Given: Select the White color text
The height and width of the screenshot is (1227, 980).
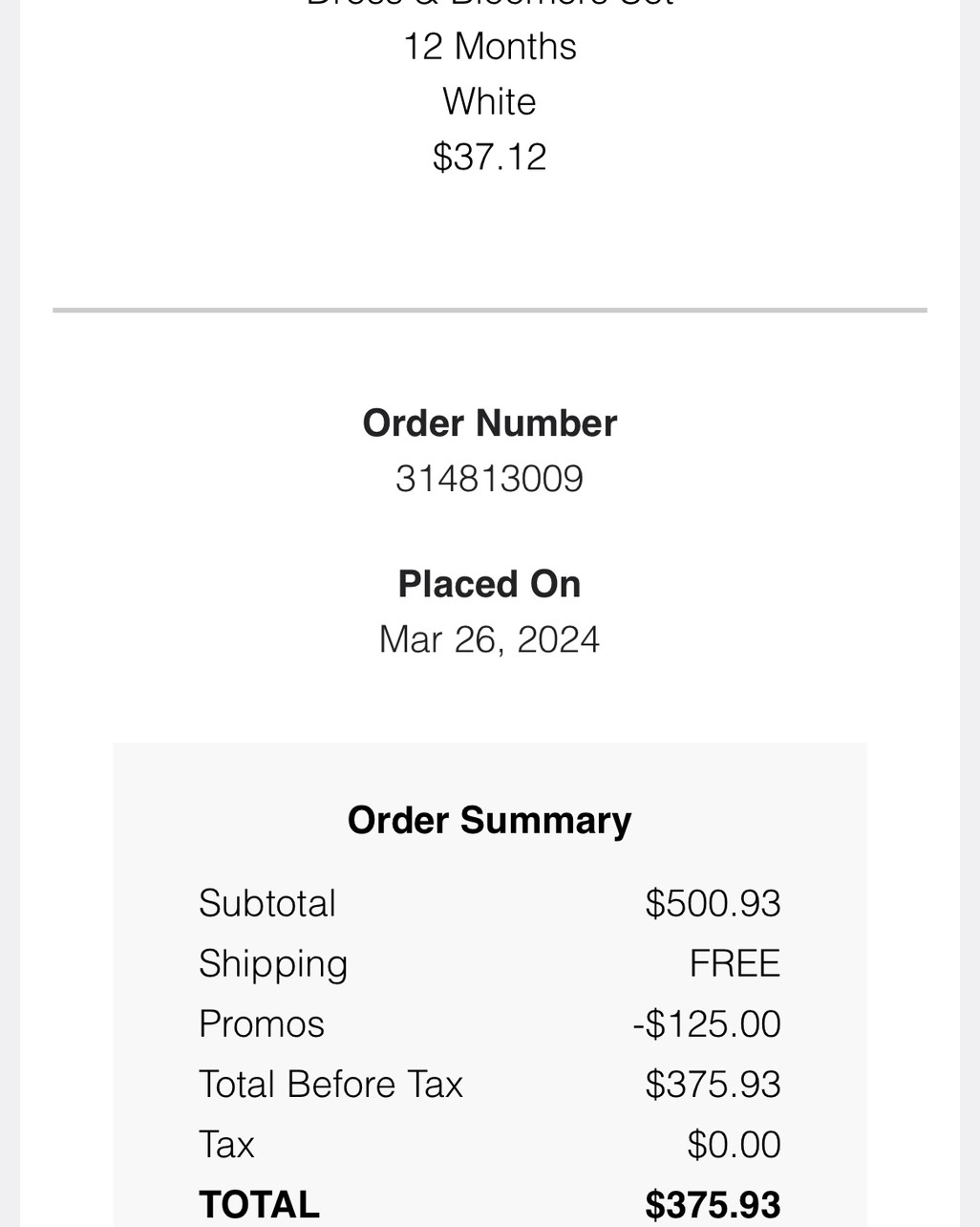Looking at the screenshot, I should click(x=489, y=101).
